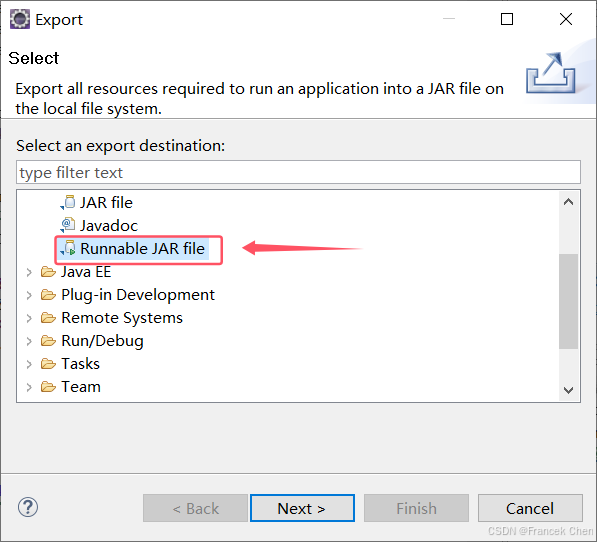The width and height of the screenshot is (597, 542).
Task: Select the Runnable JAR file icon
Action: pyautogui.click(x=68, y=248)
